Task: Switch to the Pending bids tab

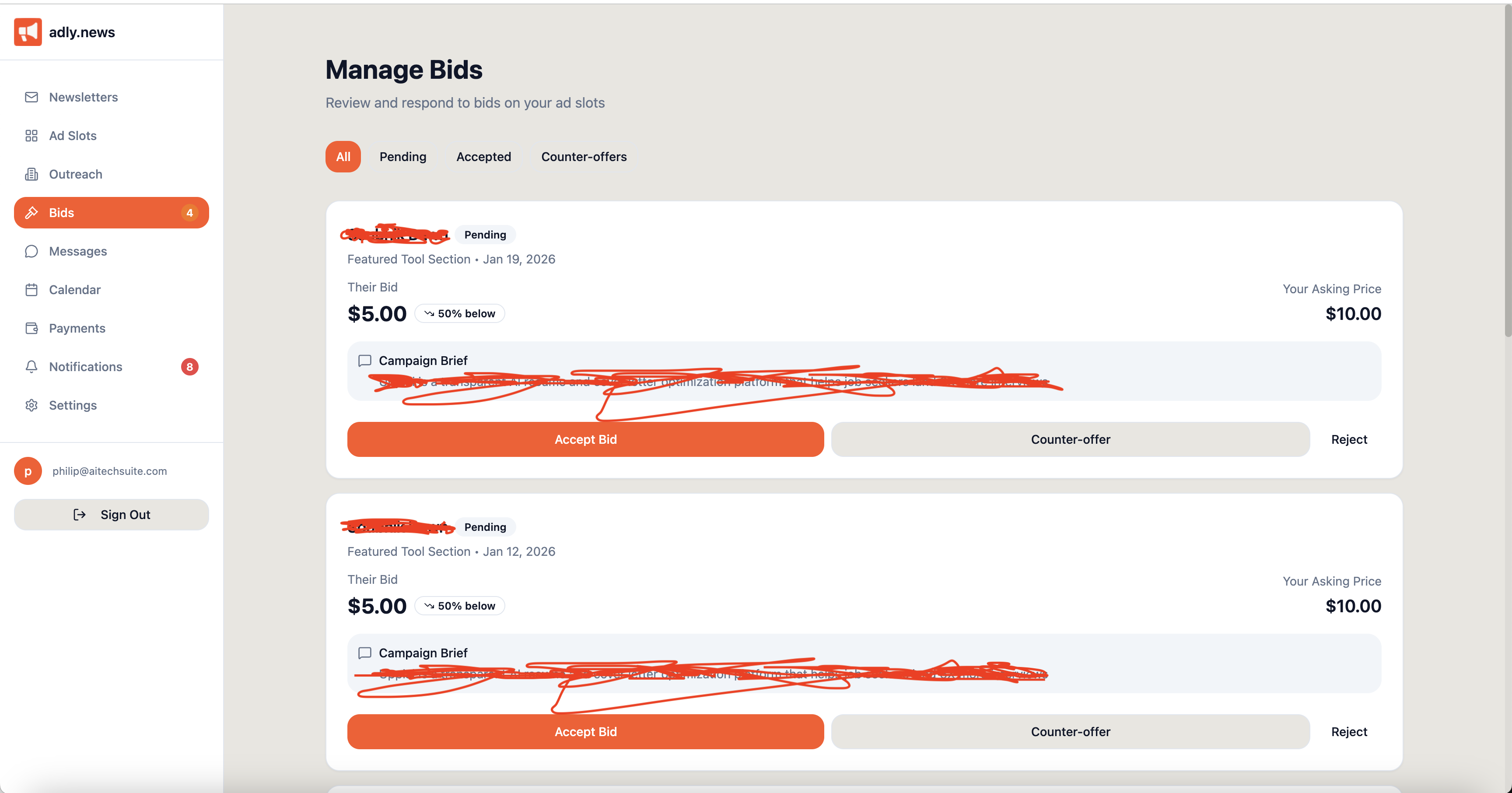Action: point(402,157)
